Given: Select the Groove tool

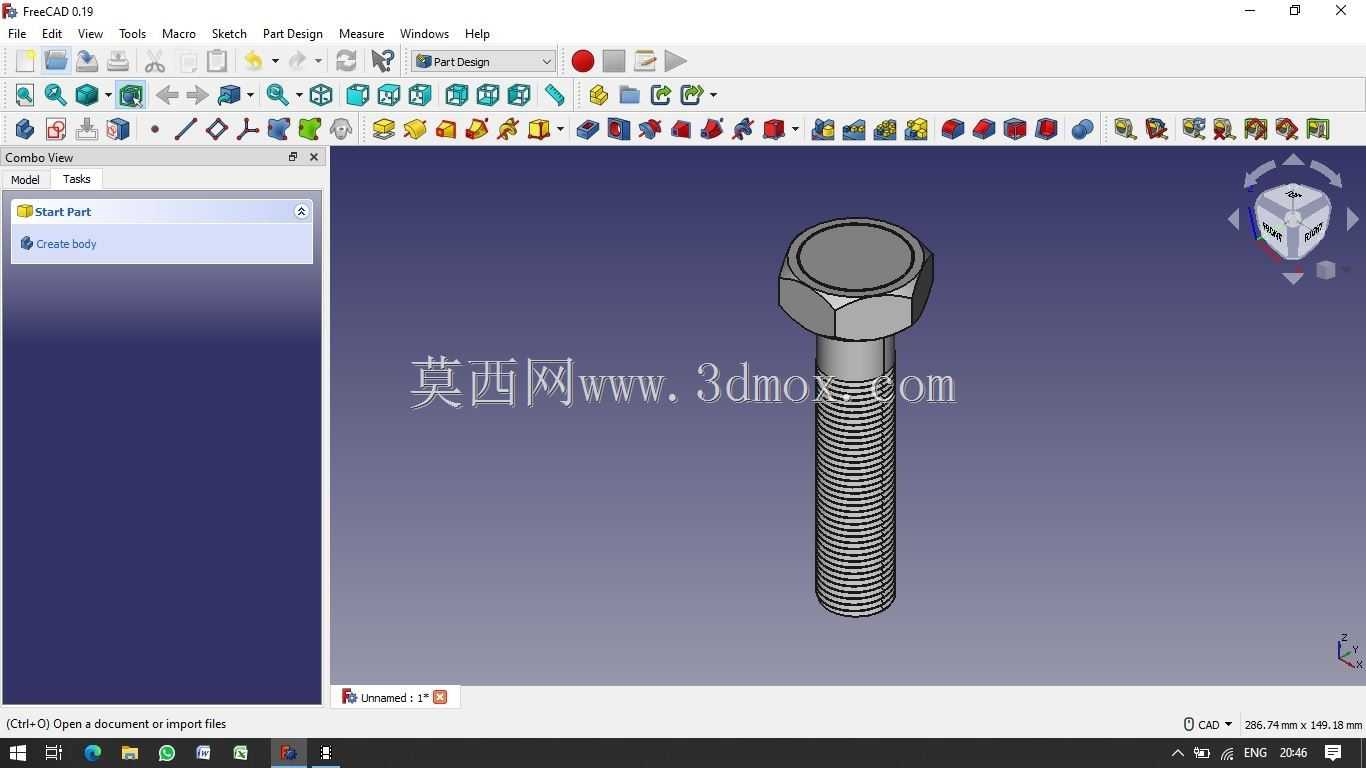Looking at the screenshot, I should 650,129.
